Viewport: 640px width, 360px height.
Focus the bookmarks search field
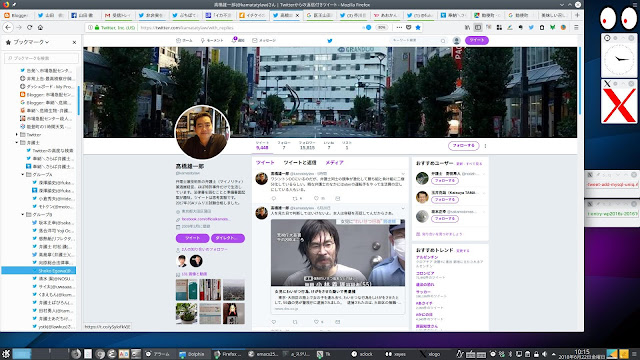(x=41, y=58)
